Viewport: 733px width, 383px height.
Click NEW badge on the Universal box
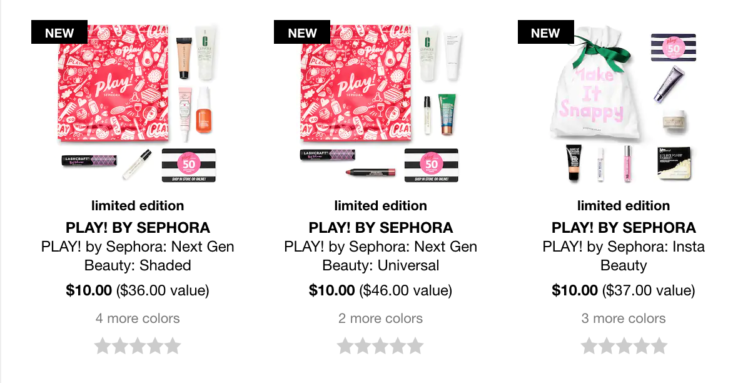(302, 32)
